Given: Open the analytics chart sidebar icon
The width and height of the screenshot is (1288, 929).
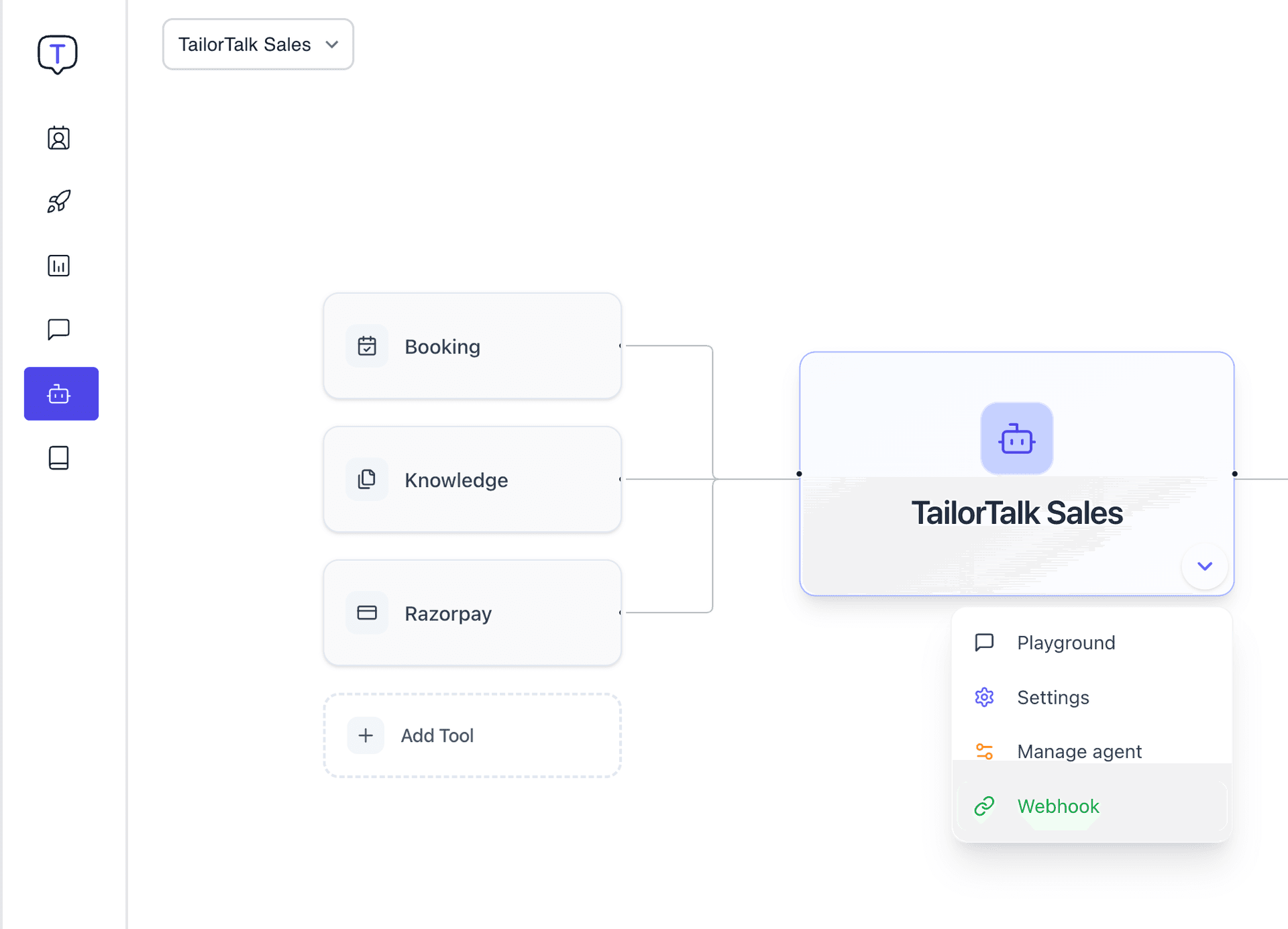Looking at the screenshot, I should coord(59,266).
